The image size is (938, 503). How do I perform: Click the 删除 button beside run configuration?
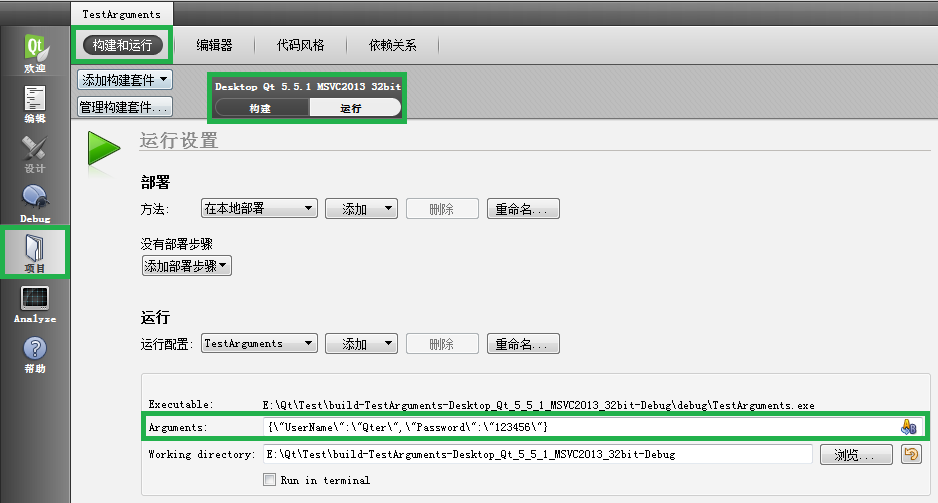click(442, 344)
